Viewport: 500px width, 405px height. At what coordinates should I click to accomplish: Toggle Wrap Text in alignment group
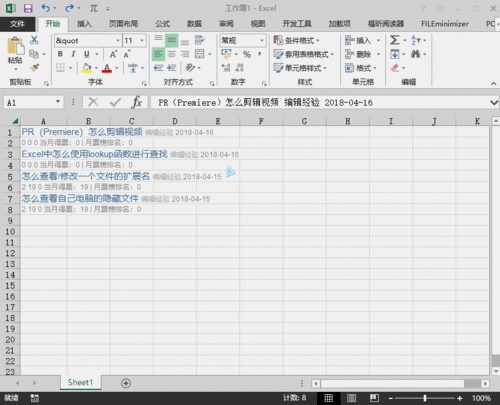200,40
